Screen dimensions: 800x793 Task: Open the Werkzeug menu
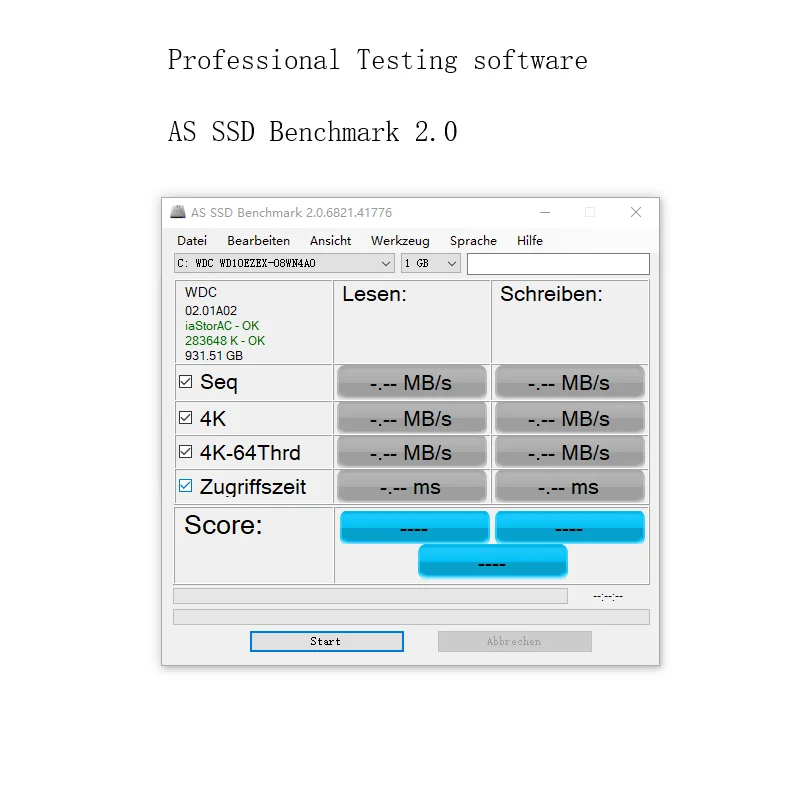coord(401,241)
